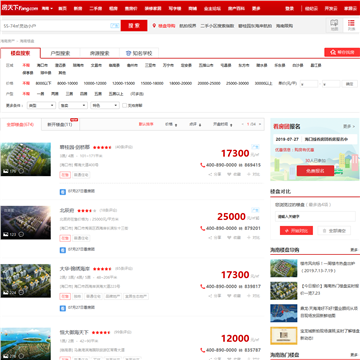This screenshot has width=360, height=360.
Task: Click the red 帮你找房 button
Action: click(342, 52)
